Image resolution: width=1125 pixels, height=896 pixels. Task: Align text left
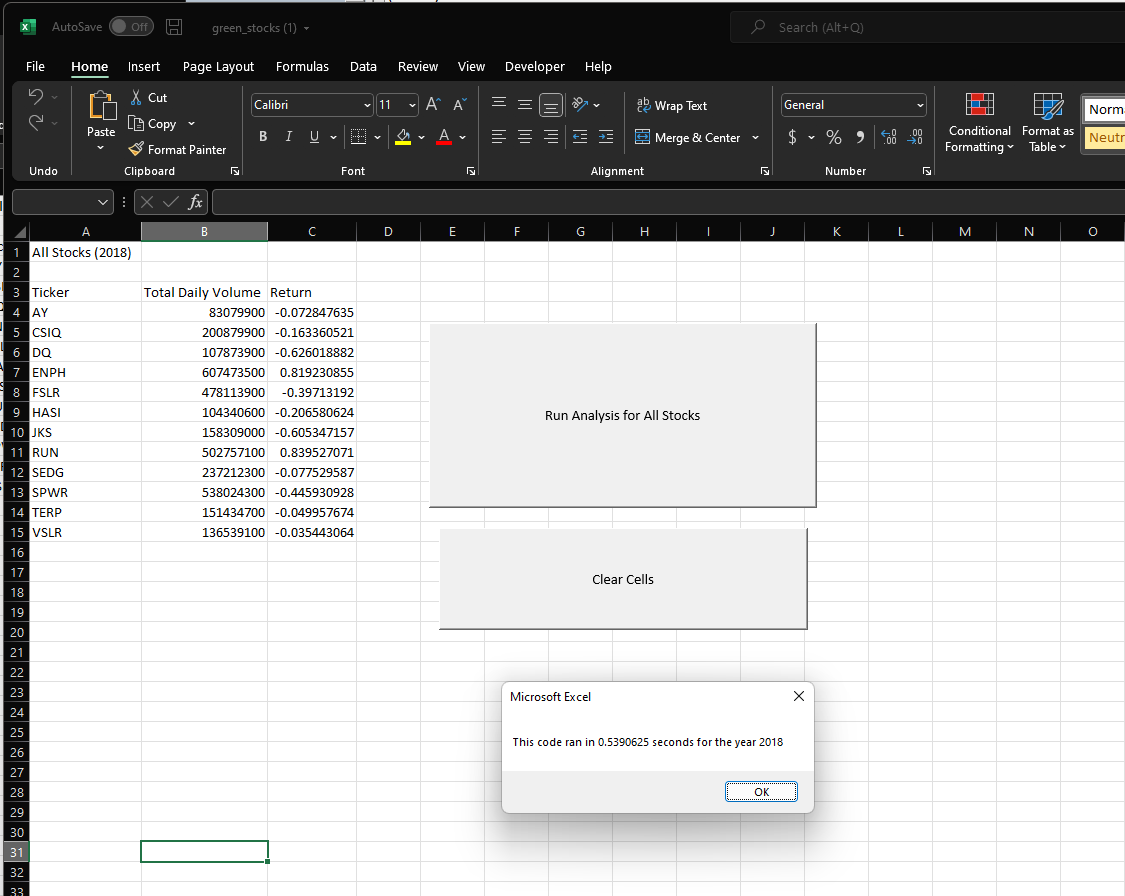(x=499, y=136)
